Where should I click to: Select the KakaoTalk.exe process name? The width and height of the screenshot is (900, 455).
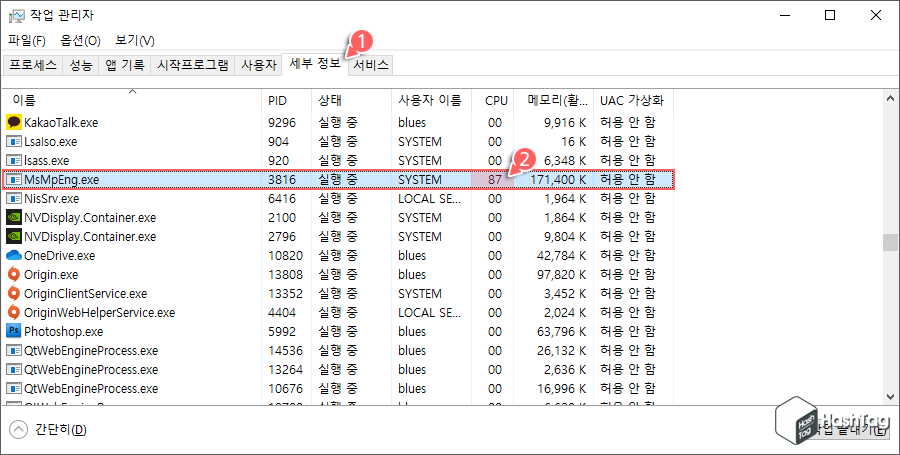point(61,122)
